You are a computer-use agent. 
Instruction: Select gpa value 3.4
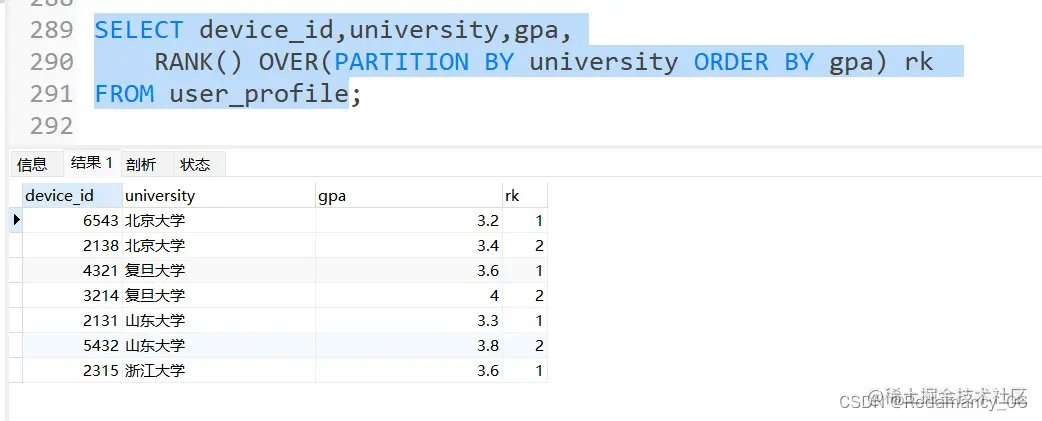point(409,246)
